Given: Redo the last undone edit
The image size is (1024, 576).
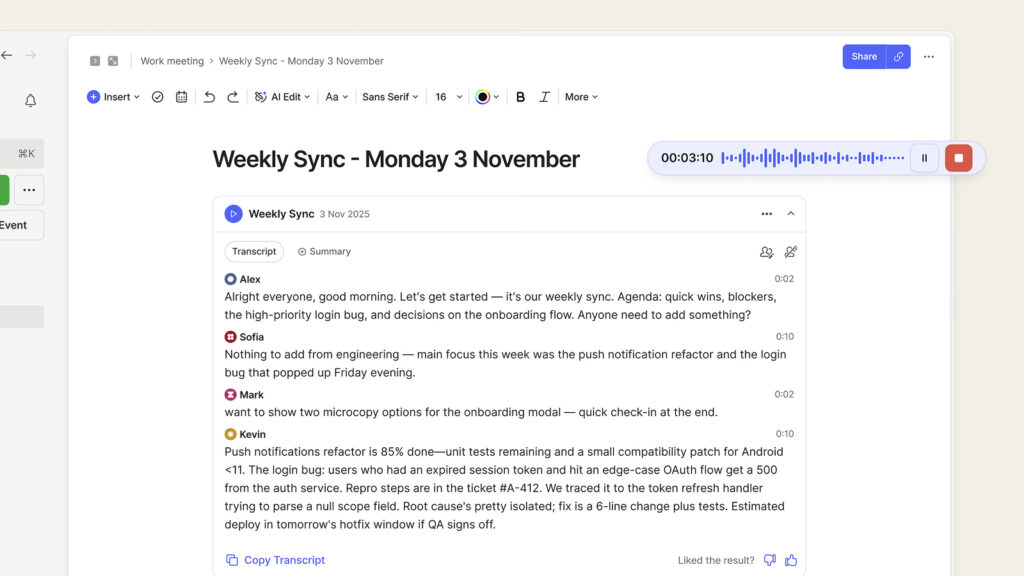Looking at the screenshot, I should [x=233, y=97].
